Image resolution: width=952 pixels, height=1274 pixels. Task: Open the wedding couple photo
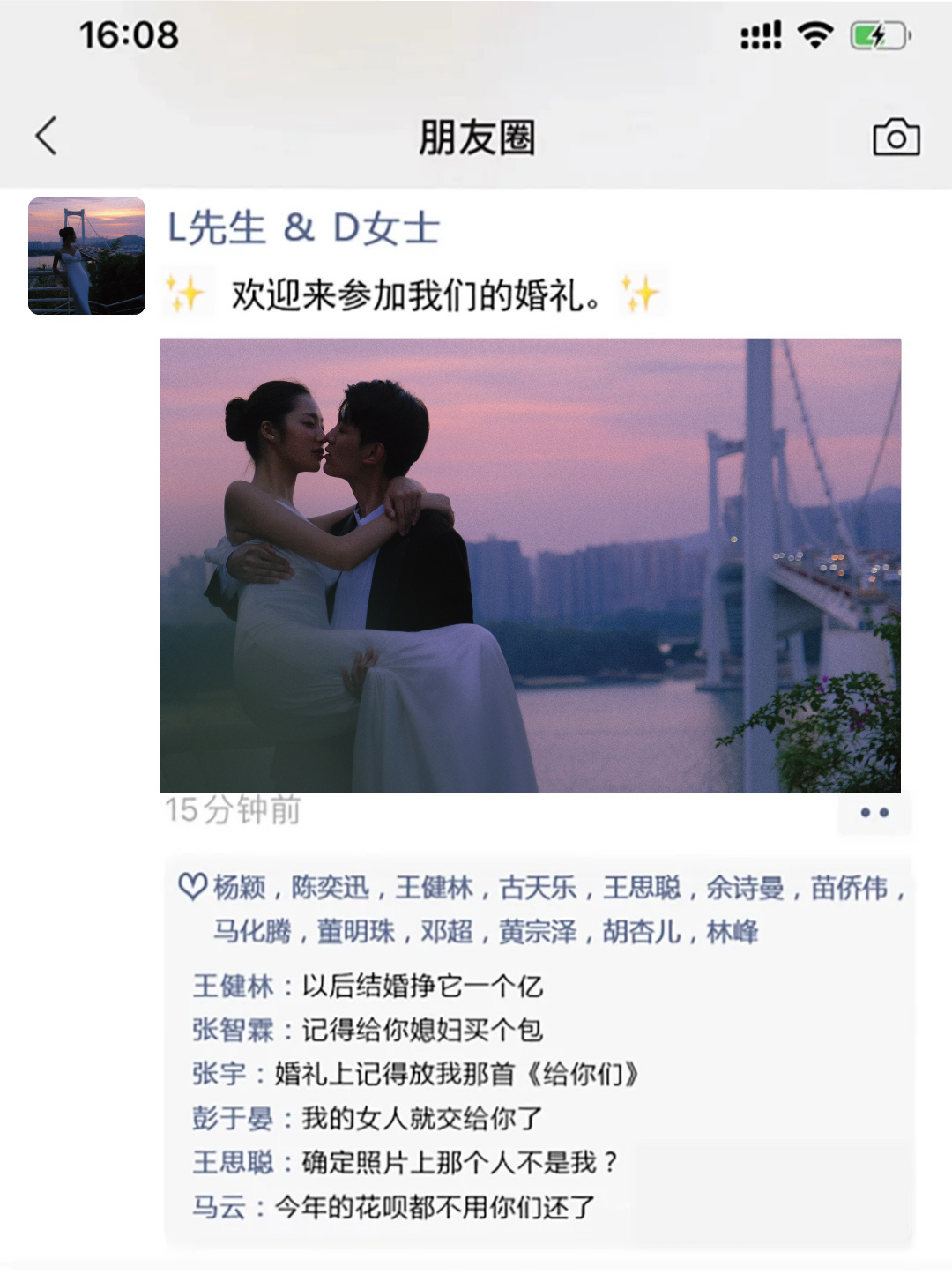[x=531, y=565]
